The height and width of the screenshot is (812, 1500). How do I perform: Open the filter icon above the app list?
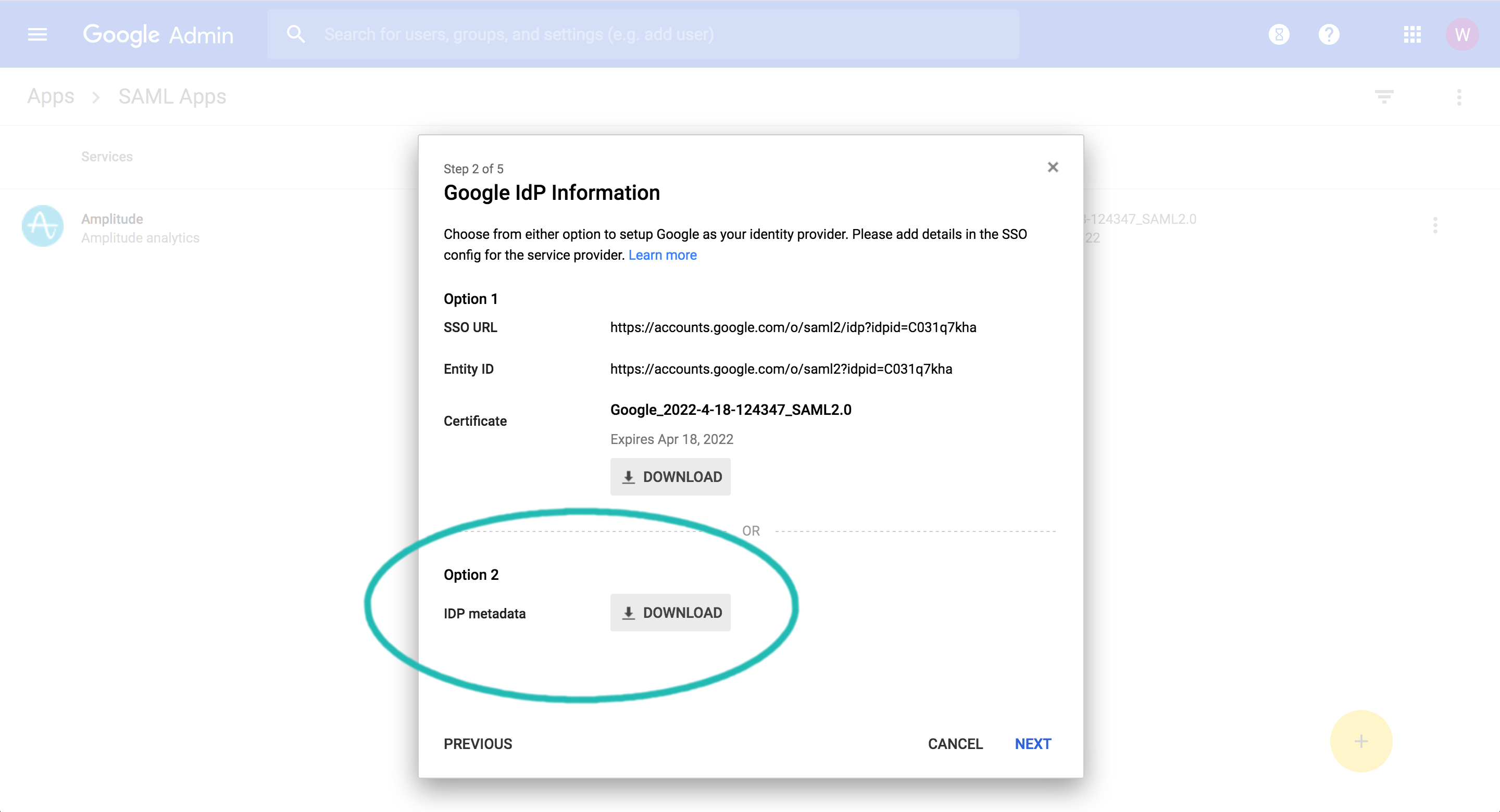click(x=1384, y=96)
